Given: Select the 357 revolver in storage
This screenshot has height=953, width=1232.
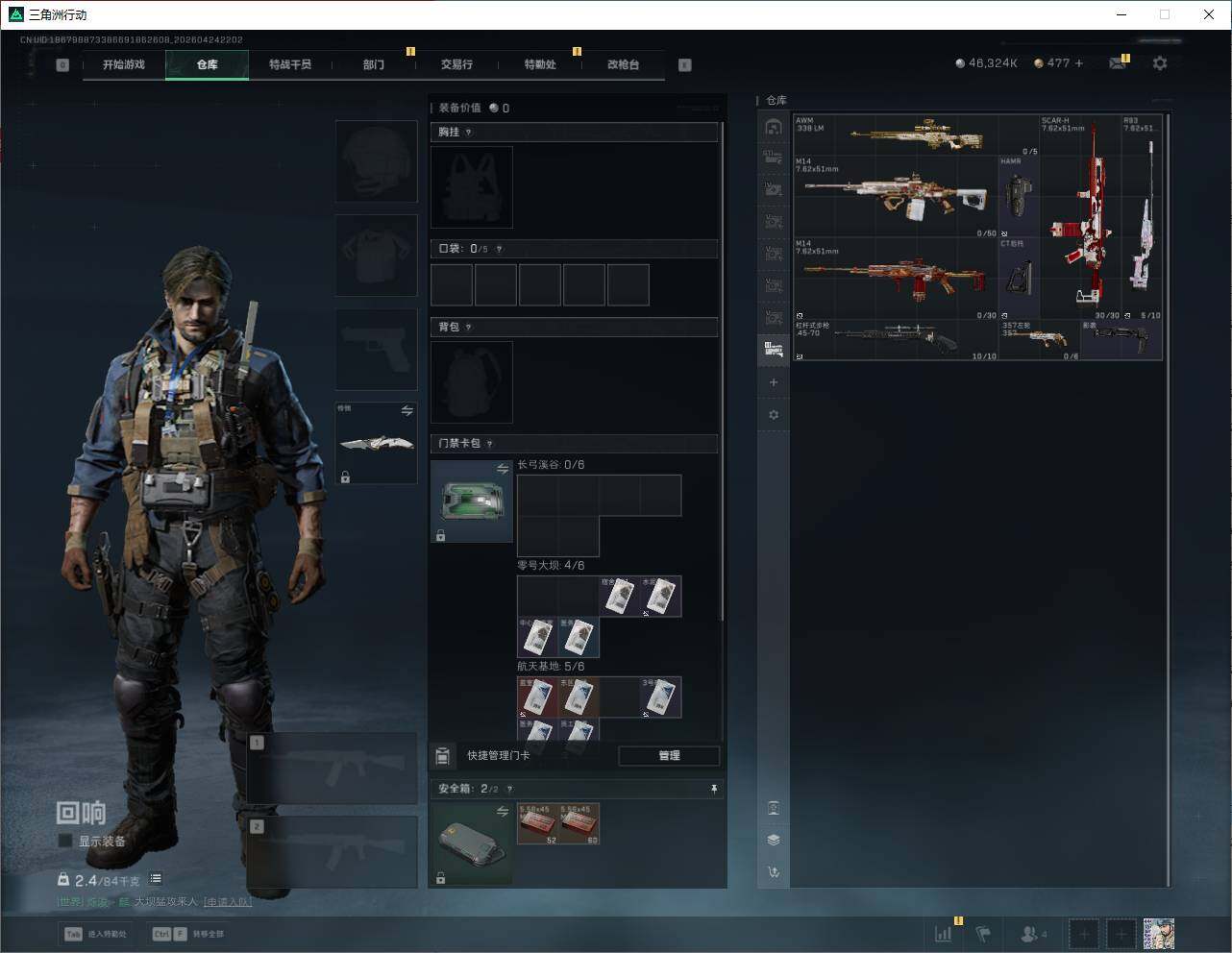Looking at the screenshot, I should point(1040,340).
